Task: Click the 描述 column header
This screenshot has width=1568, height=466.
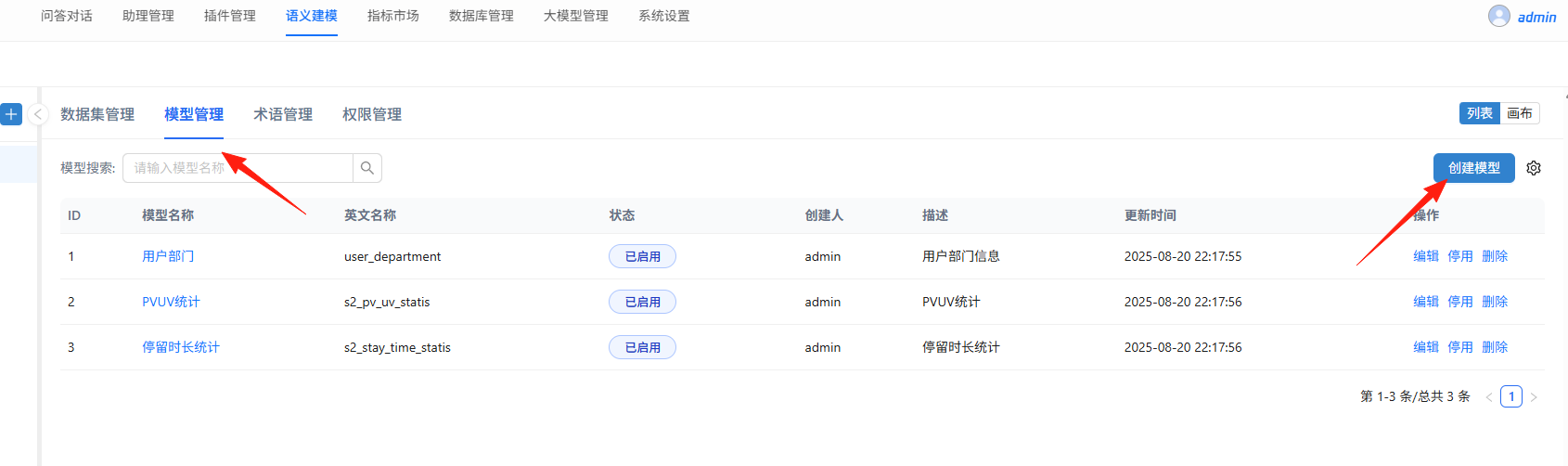Action: (935, 215)
